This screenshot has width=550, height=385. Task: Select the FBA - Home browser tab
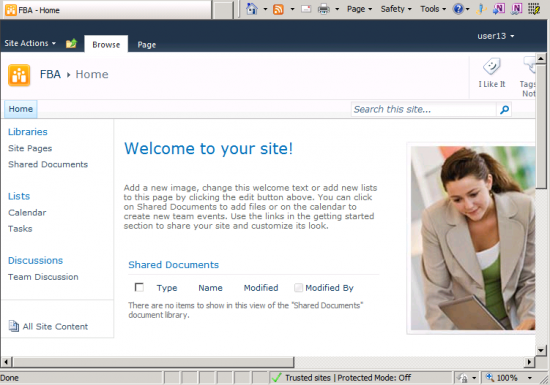tap(107, 10)
